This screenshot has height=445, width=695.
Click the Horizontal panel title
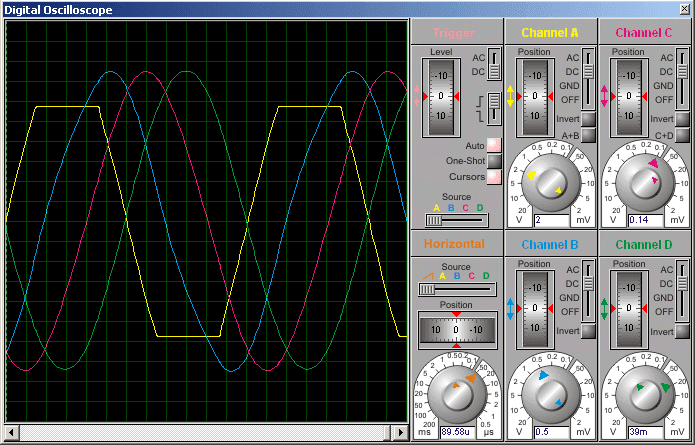454,244
